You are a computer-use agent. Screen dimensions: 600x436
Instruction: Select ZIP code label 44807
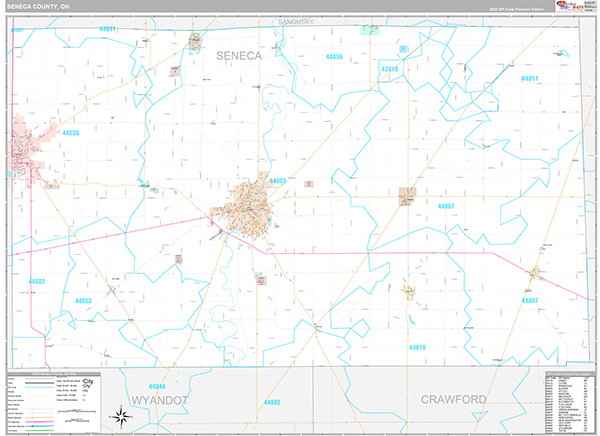pyautogui.click(x=530, y=300)
